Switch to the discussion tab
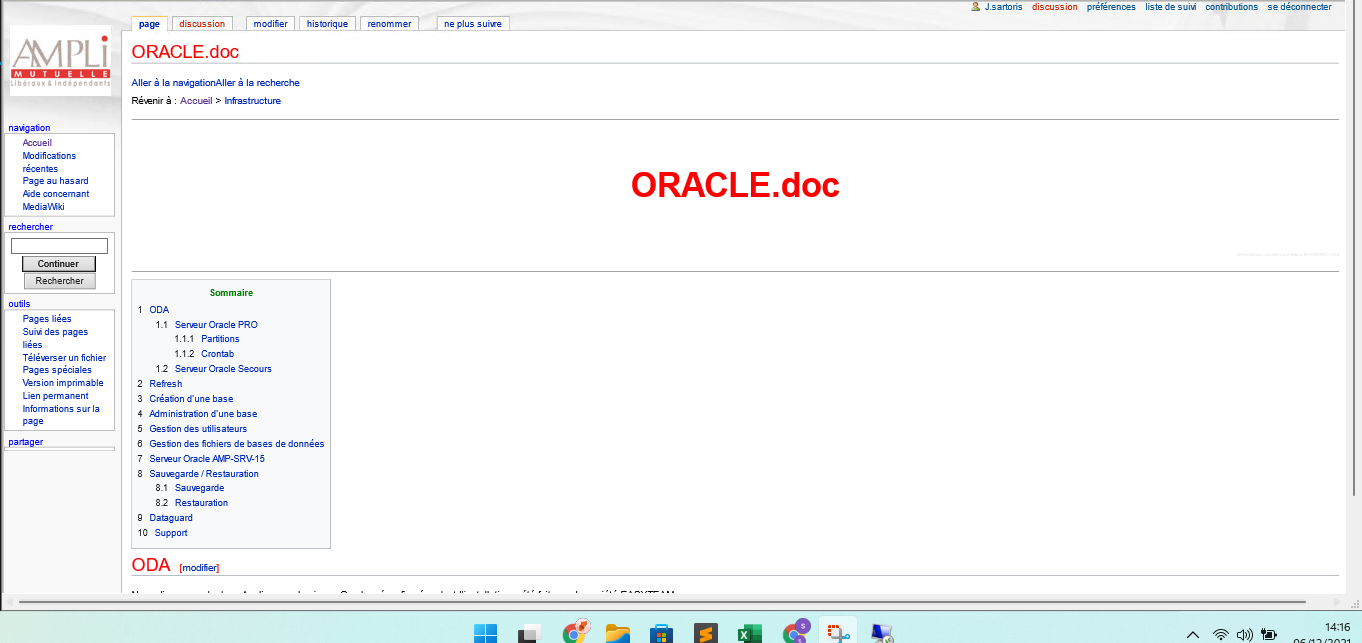The height and width of the screenshot is (643, 1362). click(202, 23)
